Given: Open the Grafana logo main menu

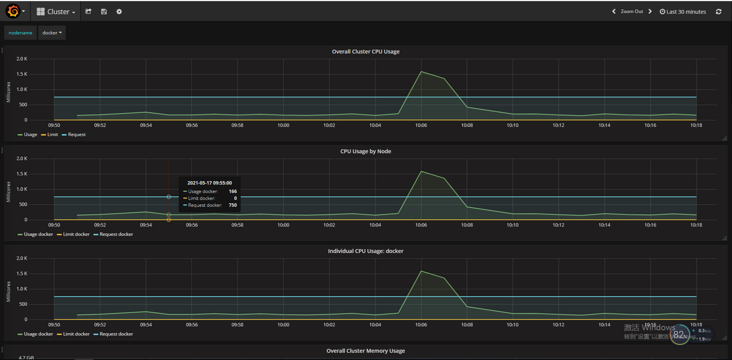Looking at the screenshot, I should pos(15,12).
